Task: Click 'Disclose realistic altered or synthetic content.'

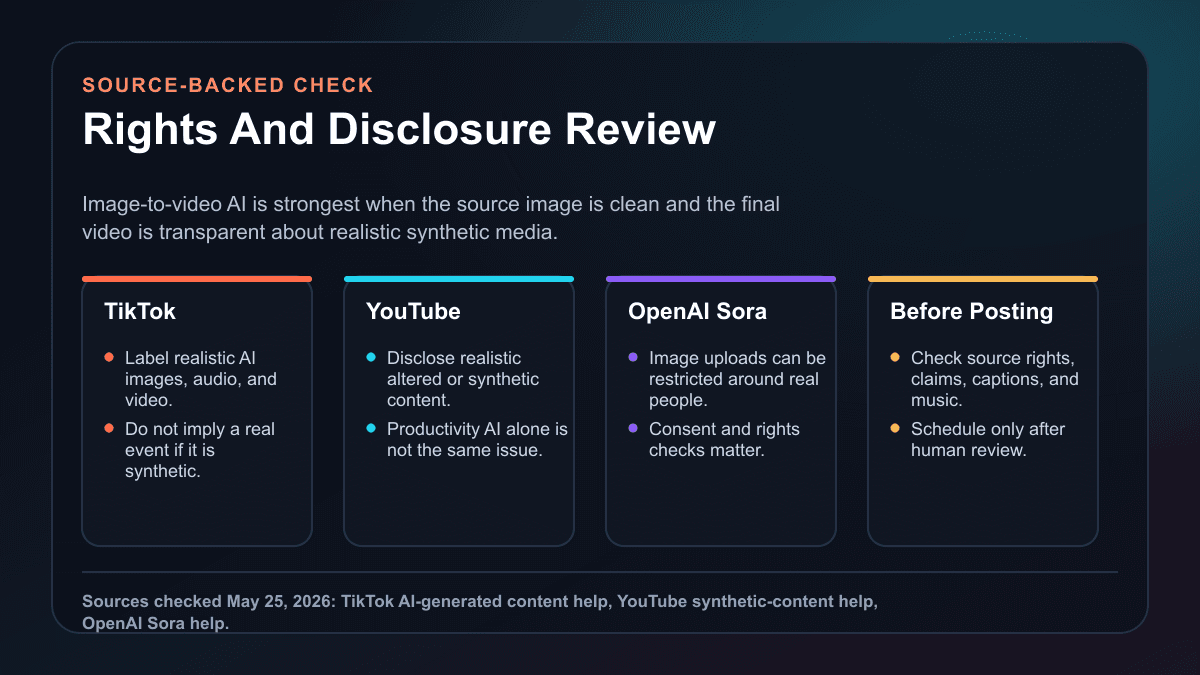Action: point(463,379)
